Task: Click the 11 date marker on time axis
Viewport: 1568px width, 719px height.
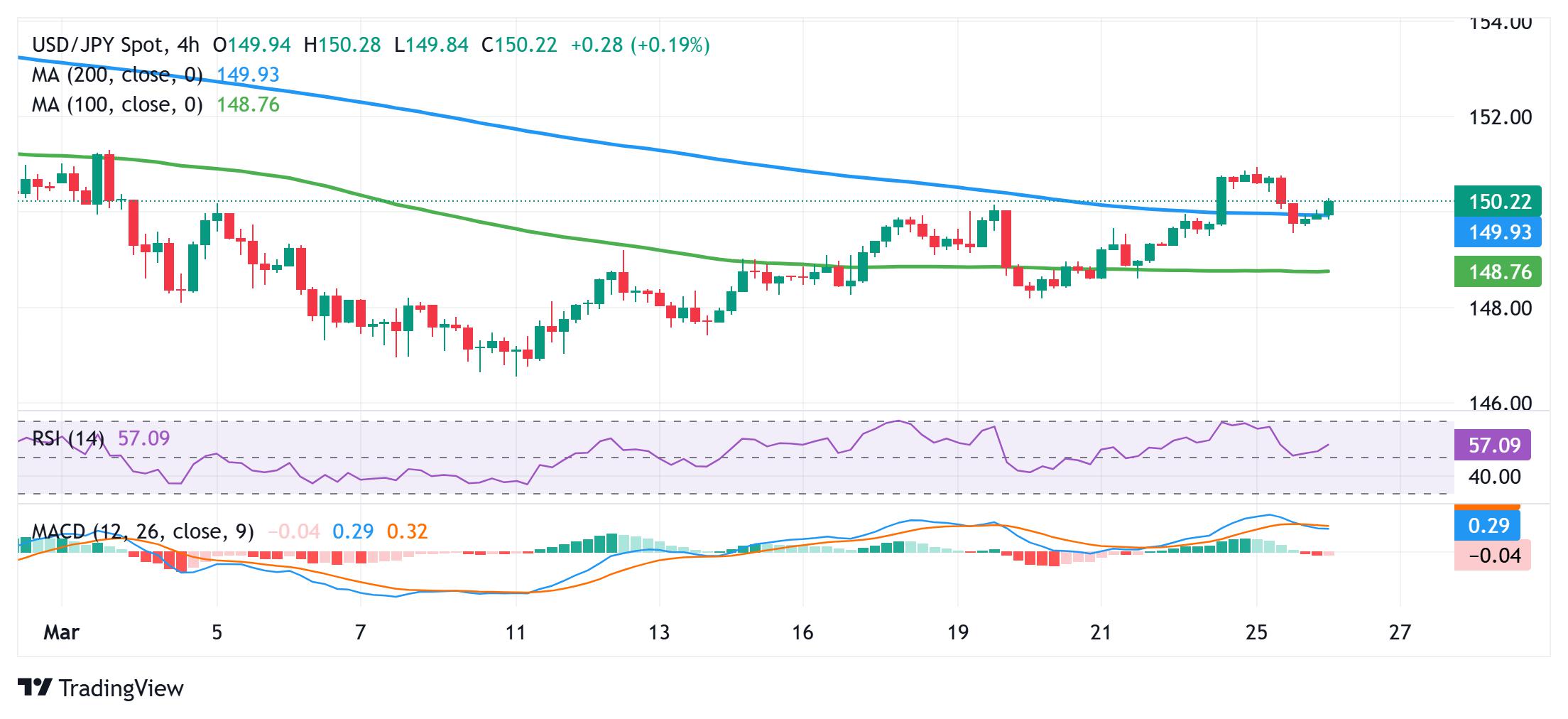Action: (515, 632)
